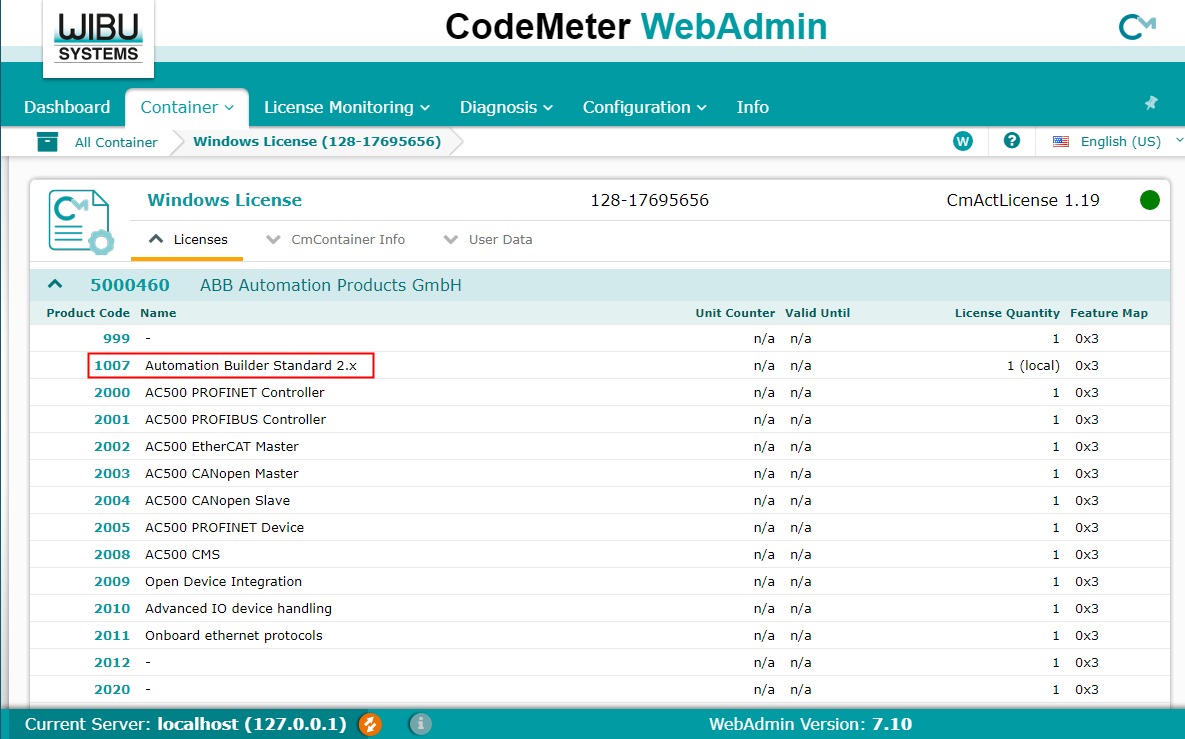The width and height of the screenshot is (1185, 739).
Task: Open product code 2005
Action: [x=112, y=527]
